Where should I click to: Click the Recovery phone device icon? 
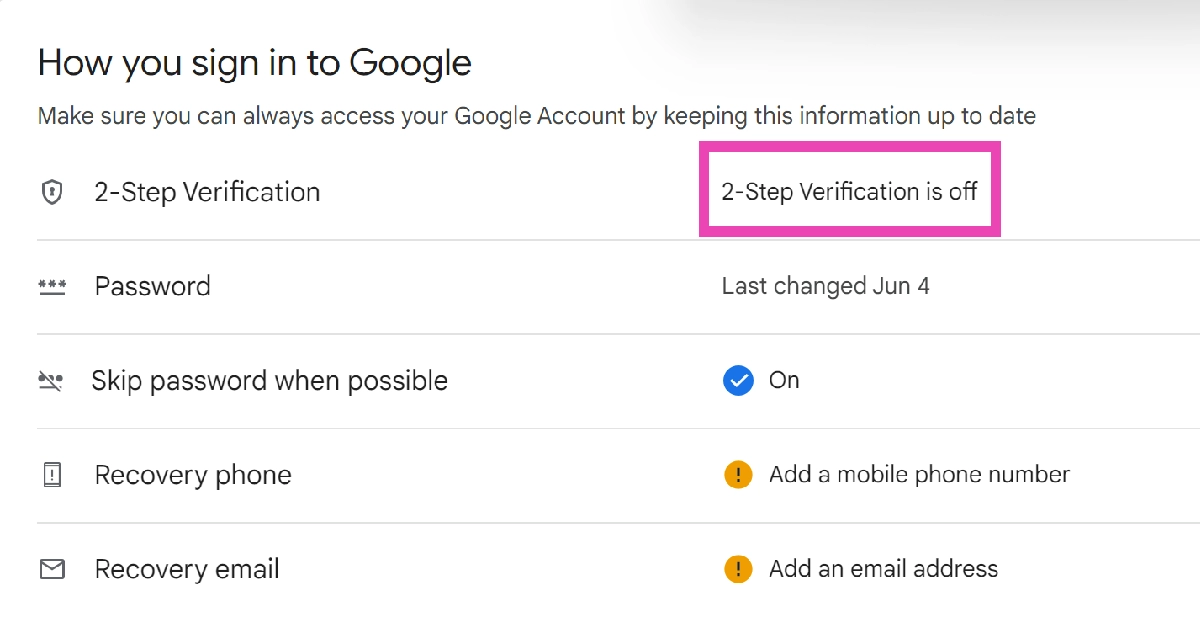click(51, 475)
